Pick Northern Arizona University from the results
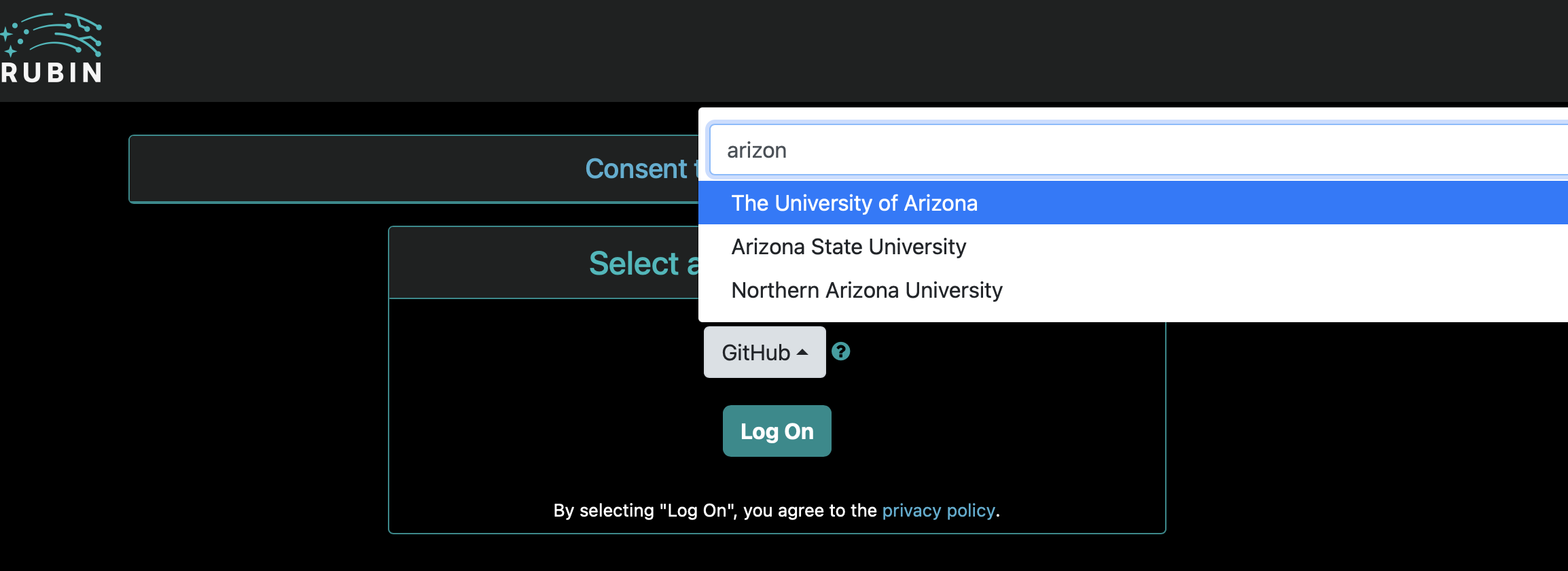Viewport: 1568px width, 571px height. pyautogui.click(x=867, y=290)
